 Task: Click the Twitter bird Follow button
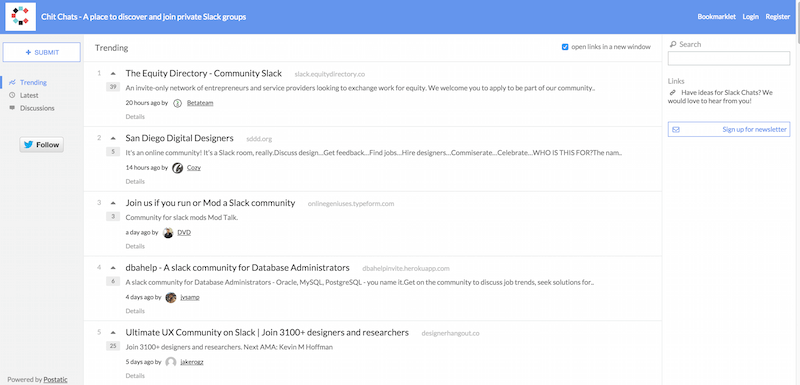42,145
